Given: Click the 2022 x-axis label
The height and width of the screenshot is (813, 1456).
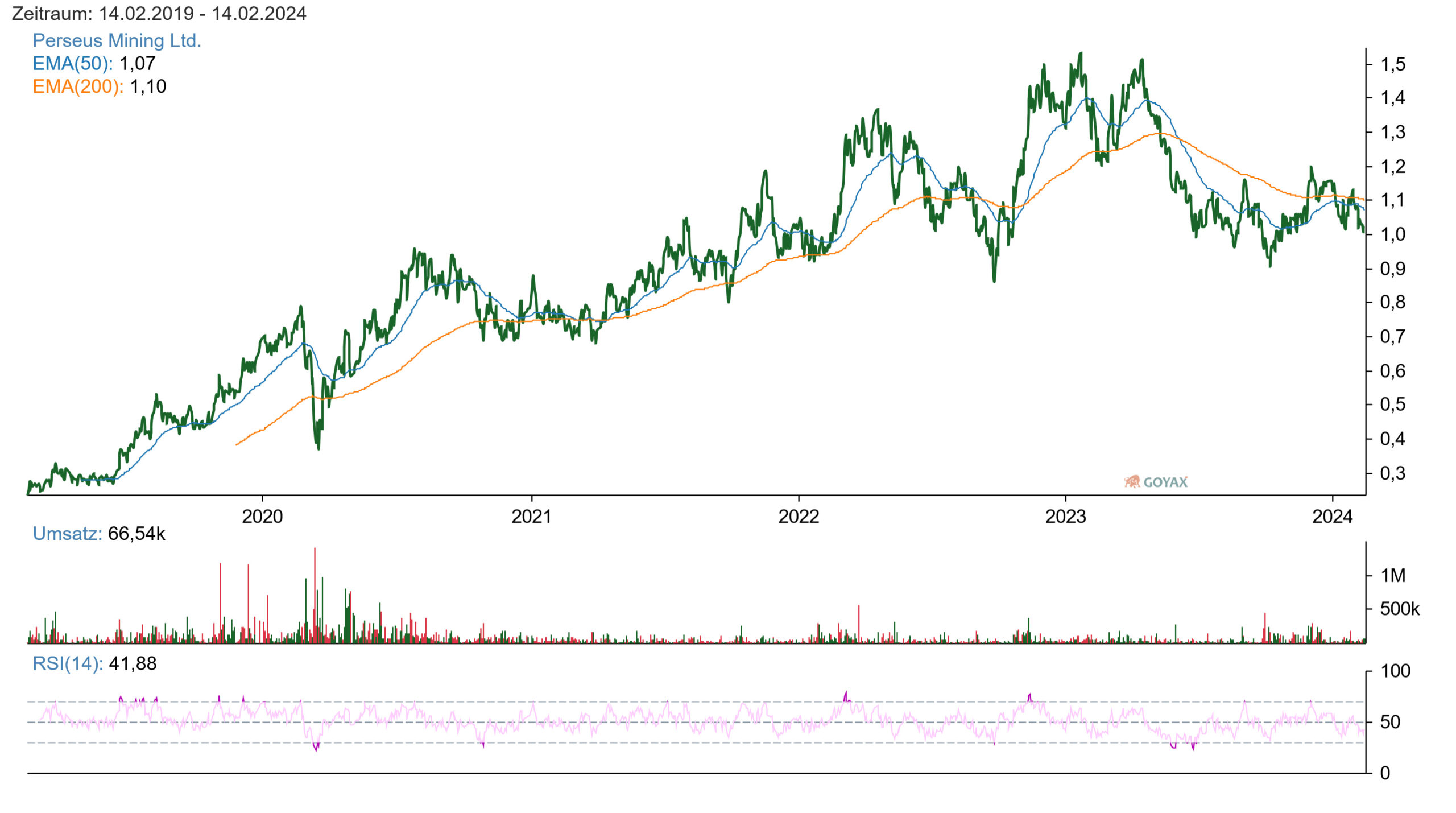Looking at the screenshot, I should coord(799,517).
